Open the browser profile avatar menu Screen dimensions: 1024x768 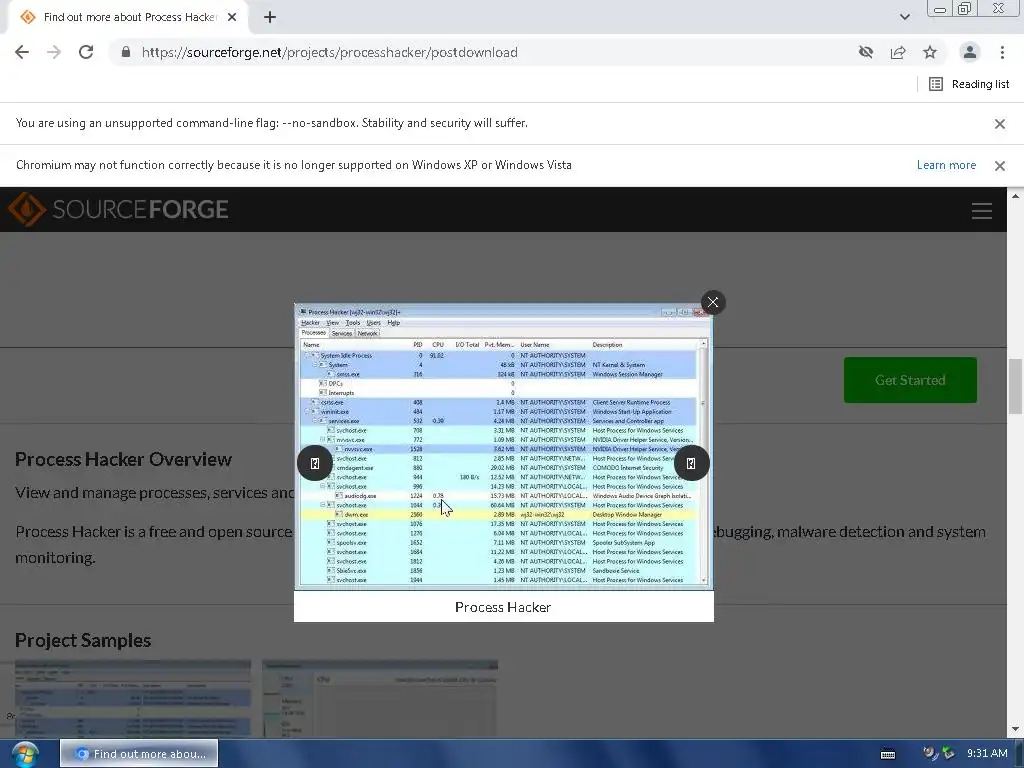click(970, 52)
